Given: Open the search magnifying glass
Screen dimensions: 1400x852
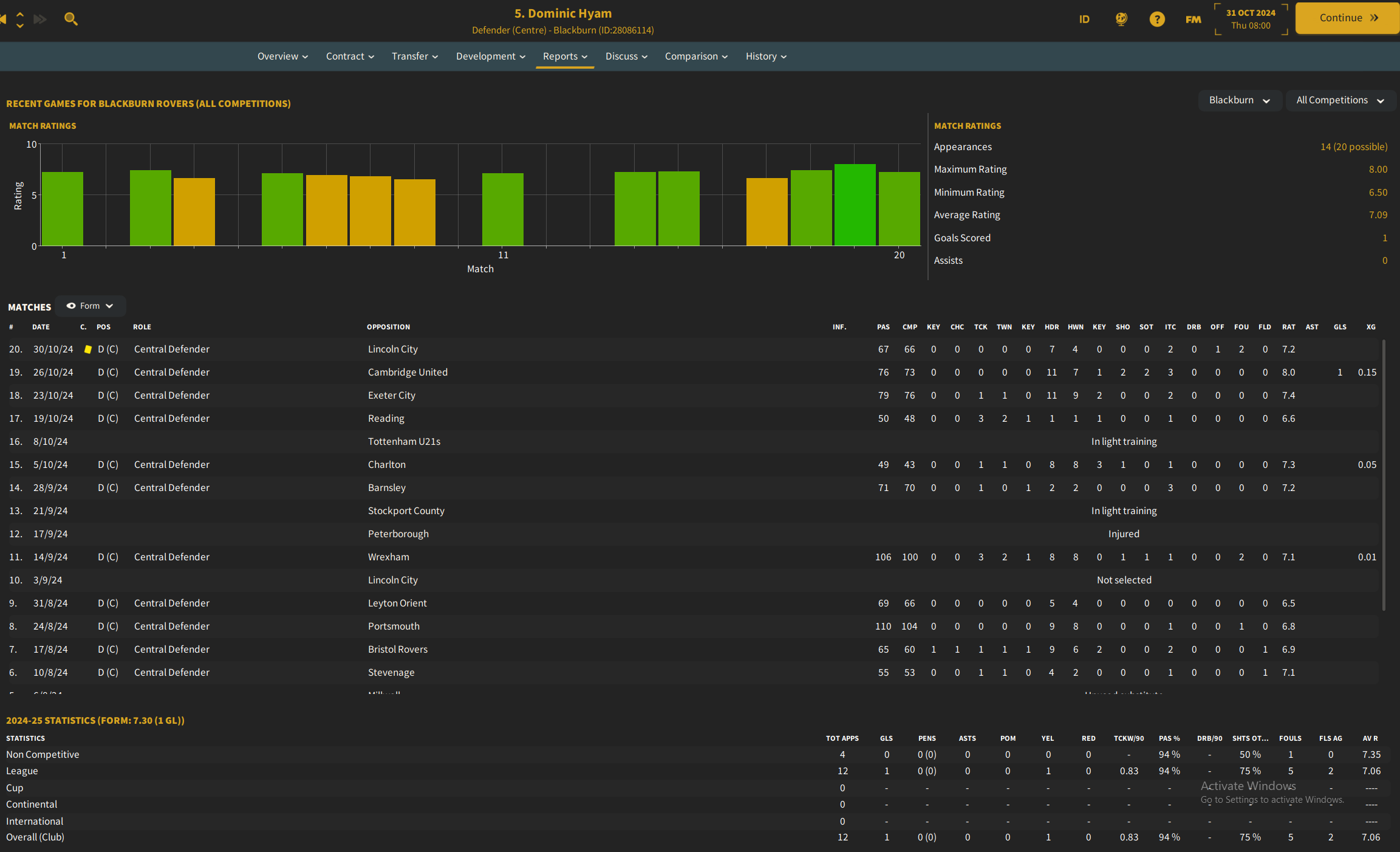Looking at the screenshot, I should [x=71, y=19].
